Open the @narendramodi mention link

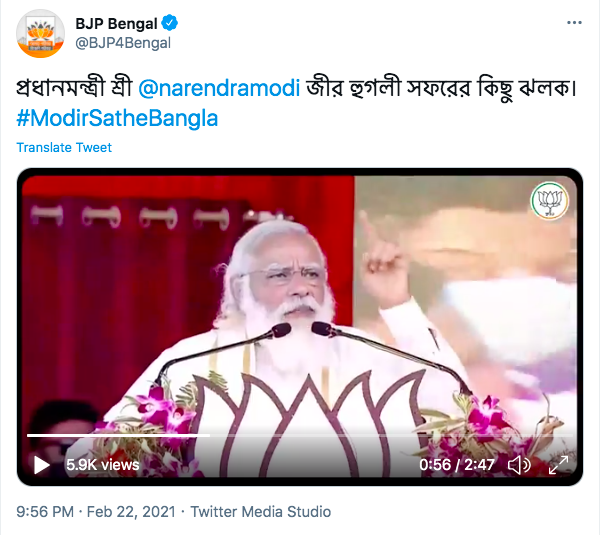pyautogui.click(x=219, y=88)
